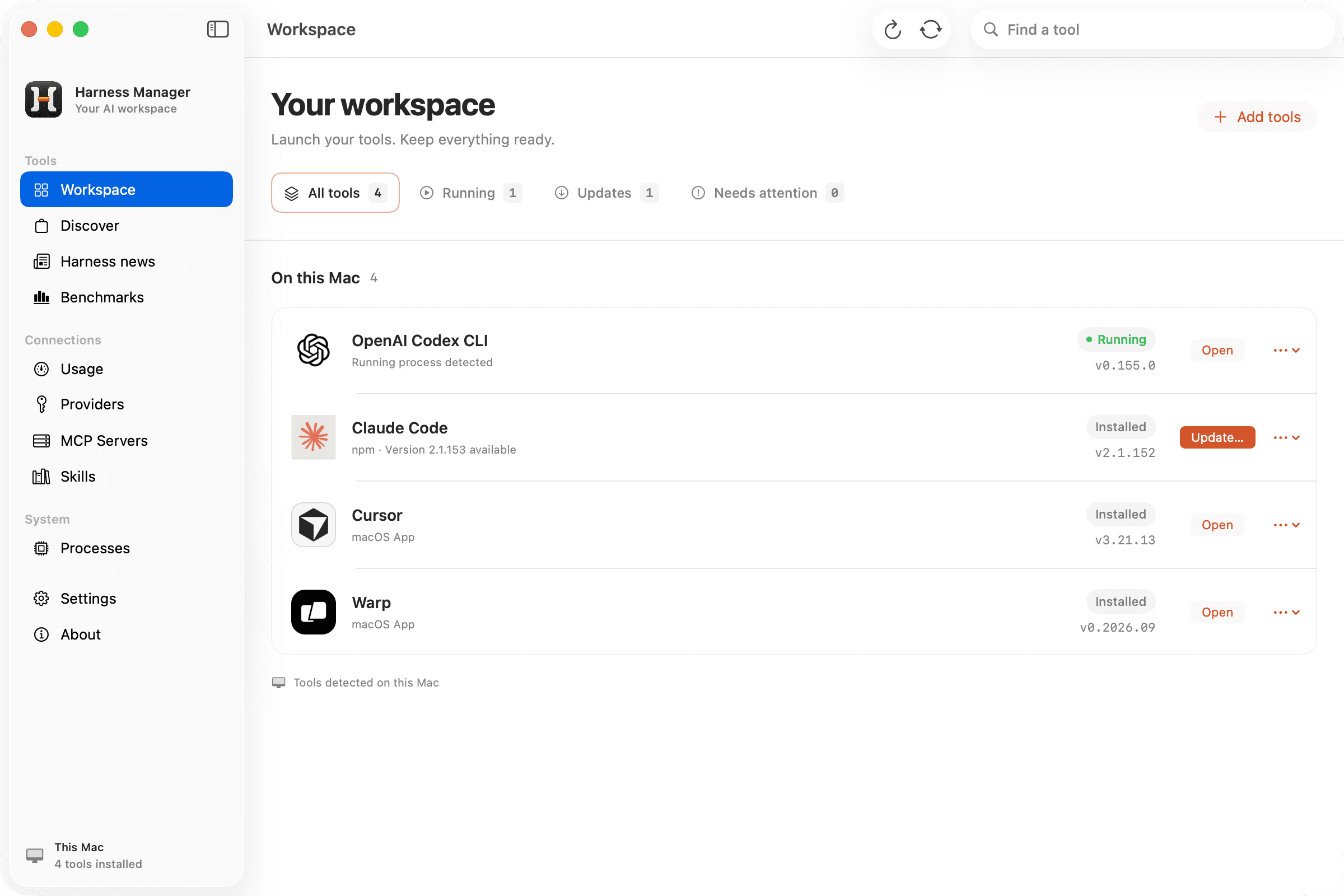This screenshot has height=896, width=1344.
Task: Open OpenAI Codex CLI via Open button
Action: point(1217,349)
